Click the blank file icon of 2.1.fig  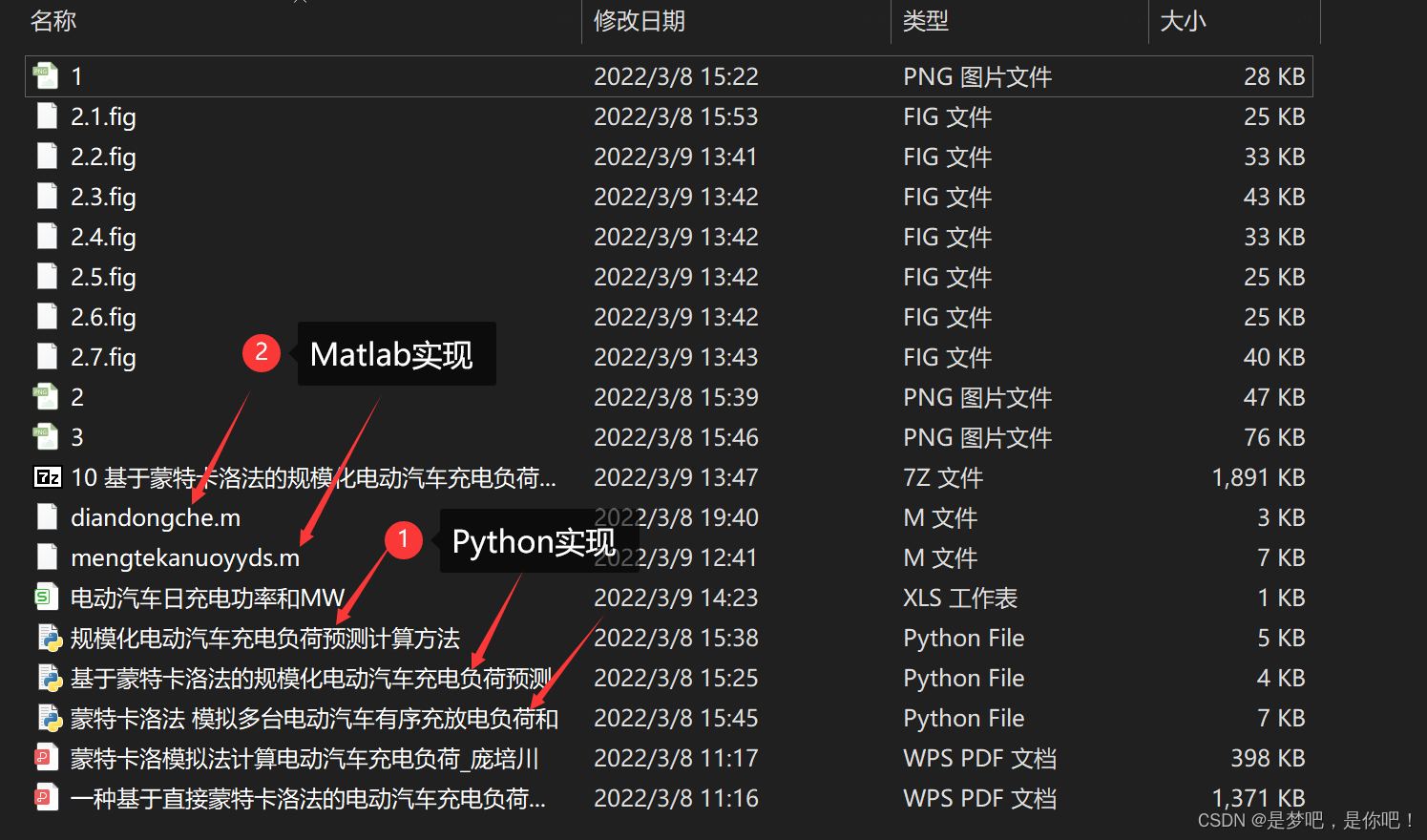click(x=47, y=116)
